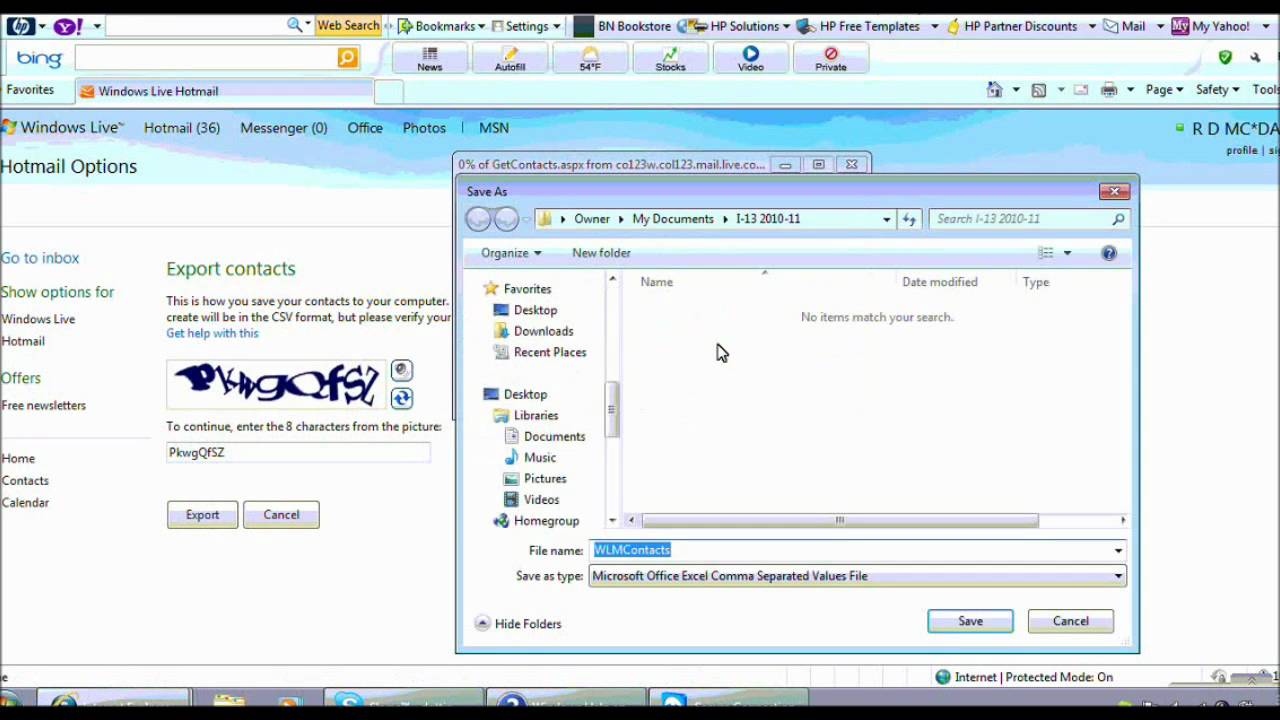Image resolution: width=1280 pixels, height=720 pixels.
Task: Select Homegroup in navigation pane
Action: click(536, 520)
